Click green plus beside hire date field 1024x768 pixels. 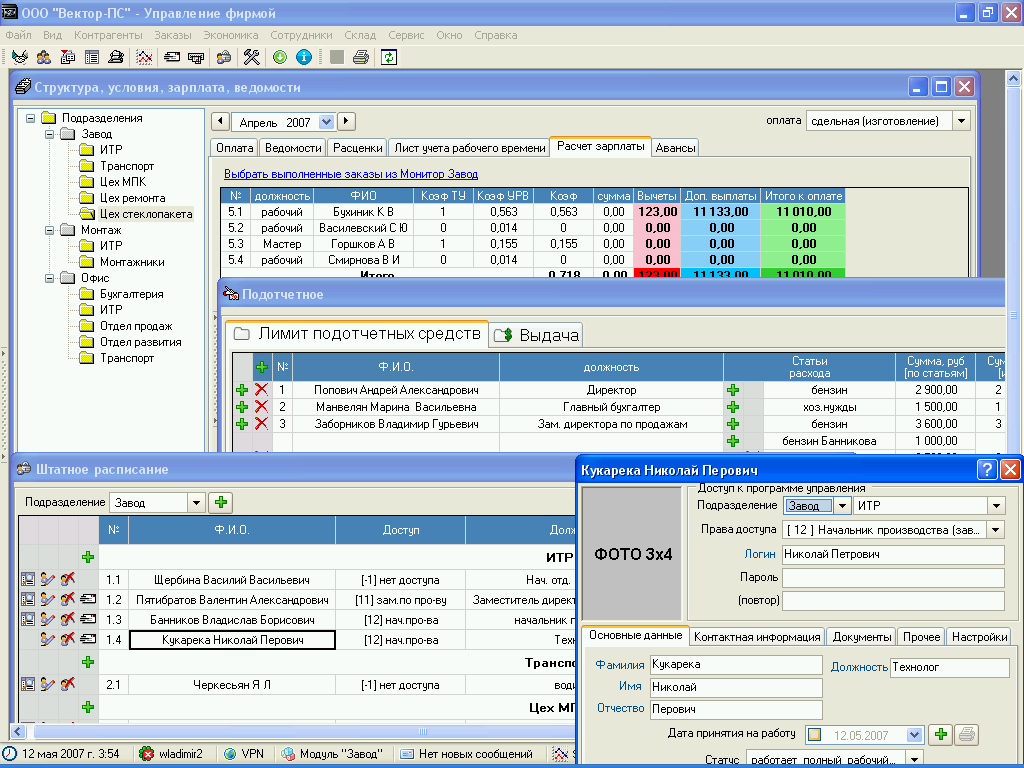click(940, 735)
